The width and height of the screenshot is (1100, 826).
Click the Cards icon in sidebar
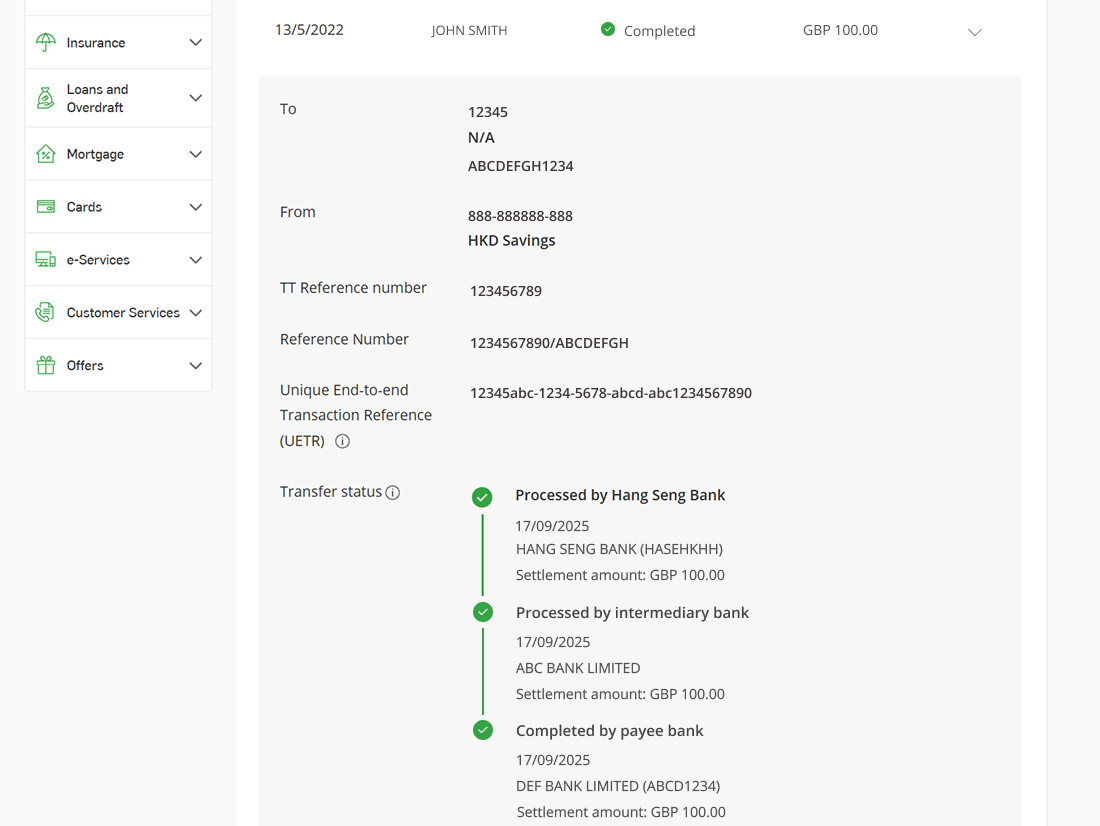click(x=46, y=207)
